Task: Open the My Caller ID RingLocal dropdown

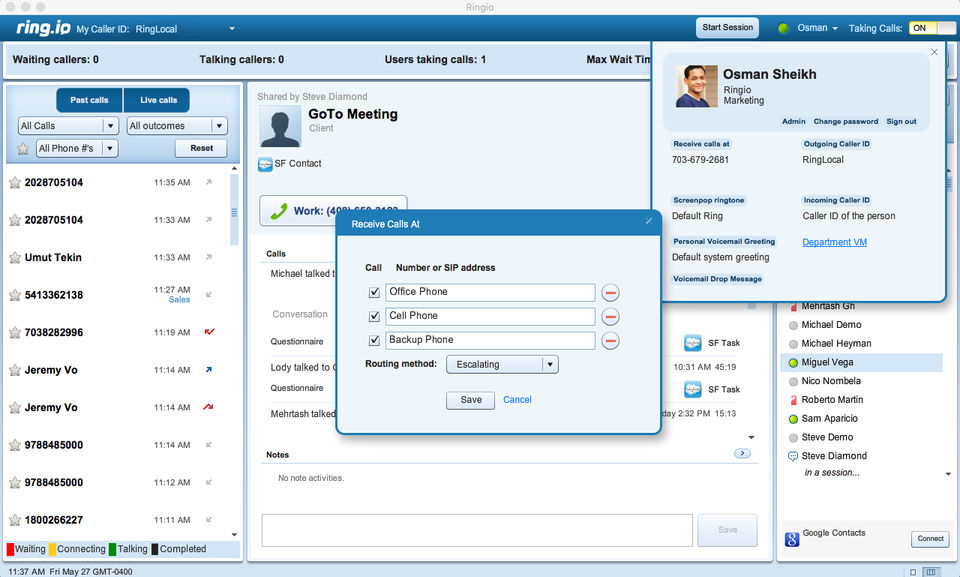Action: click(232, 29)
